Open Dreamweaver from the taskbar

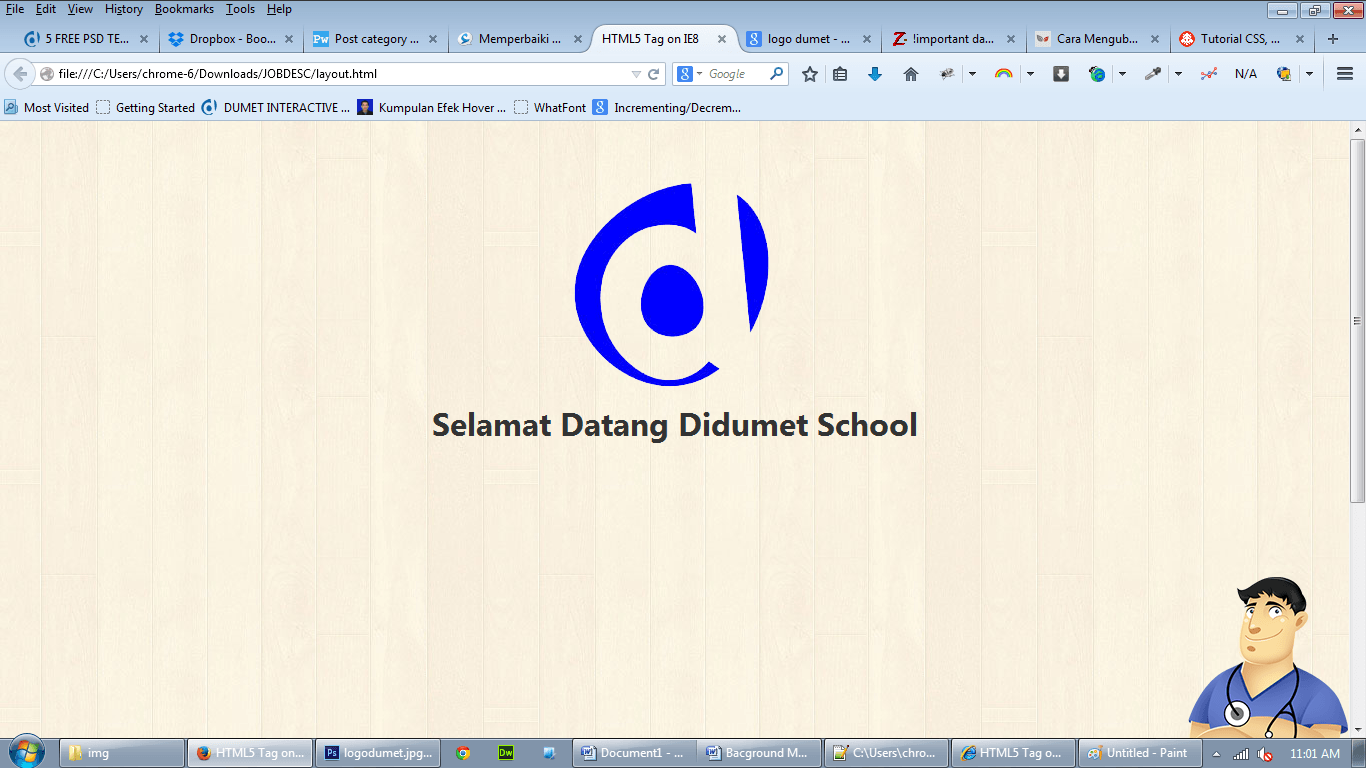[506, 753]
